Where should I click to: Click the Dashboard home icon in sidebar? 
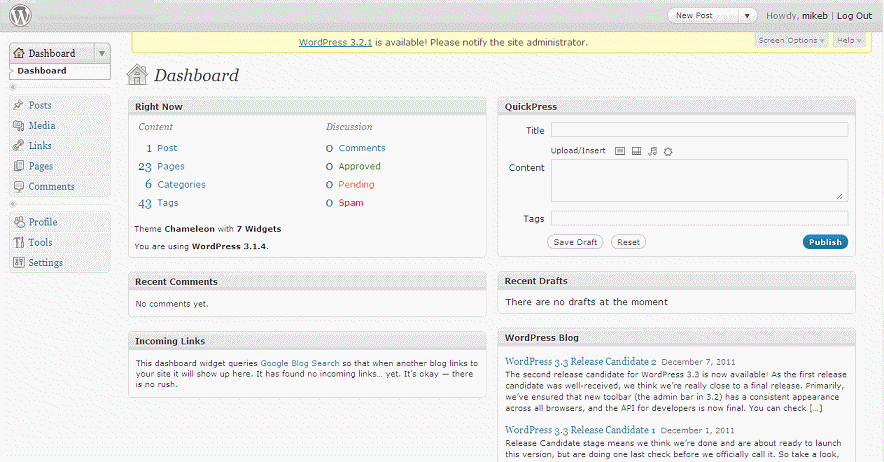point(19,53)
